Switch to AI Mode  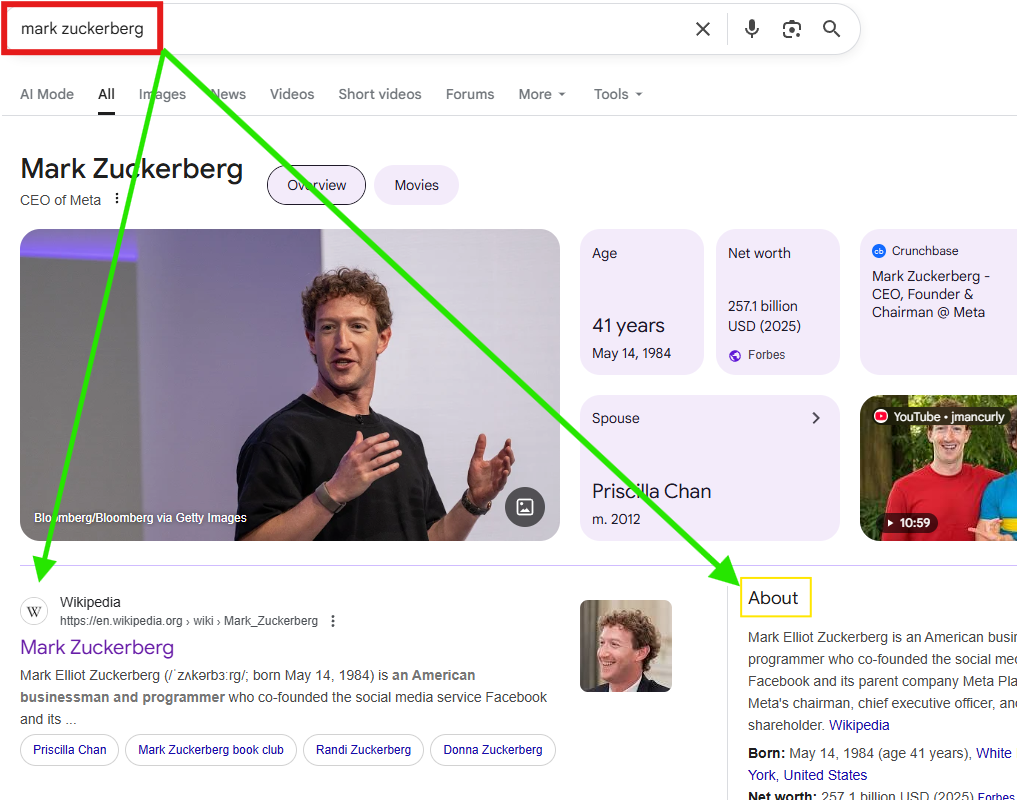pyautogui.click(x=46, y=94)
